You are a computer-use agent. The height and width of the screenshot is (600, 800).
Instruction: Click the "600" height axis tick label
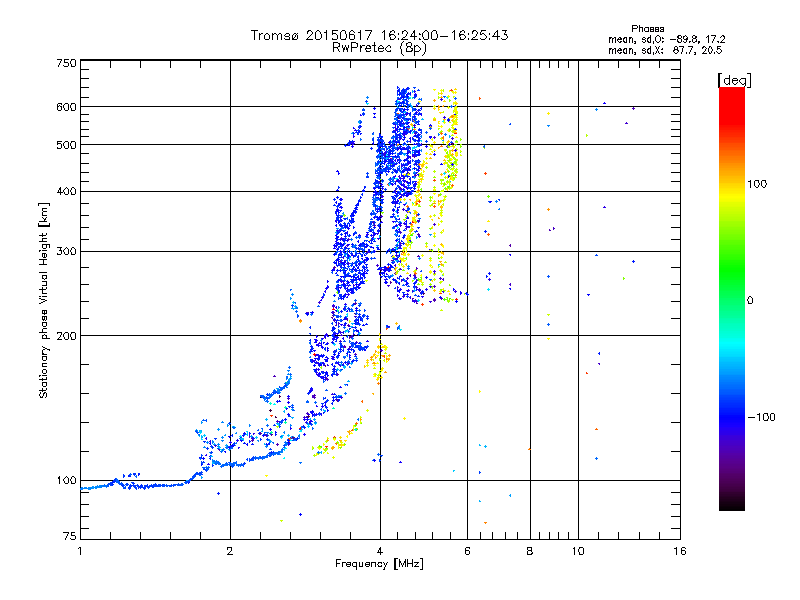66,107
